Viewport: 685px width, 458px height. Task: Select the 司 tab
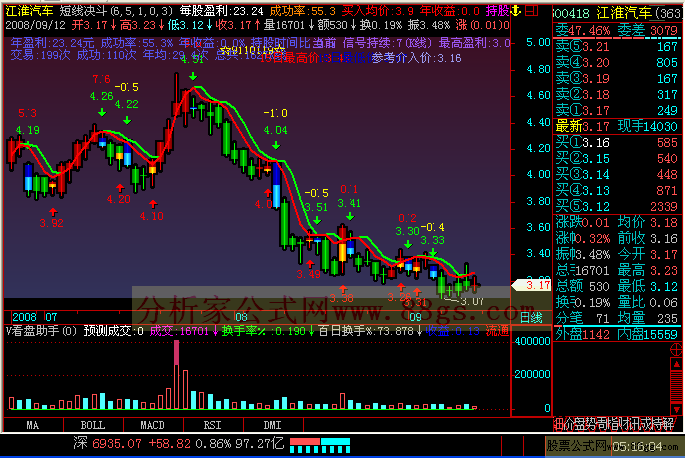601,423
